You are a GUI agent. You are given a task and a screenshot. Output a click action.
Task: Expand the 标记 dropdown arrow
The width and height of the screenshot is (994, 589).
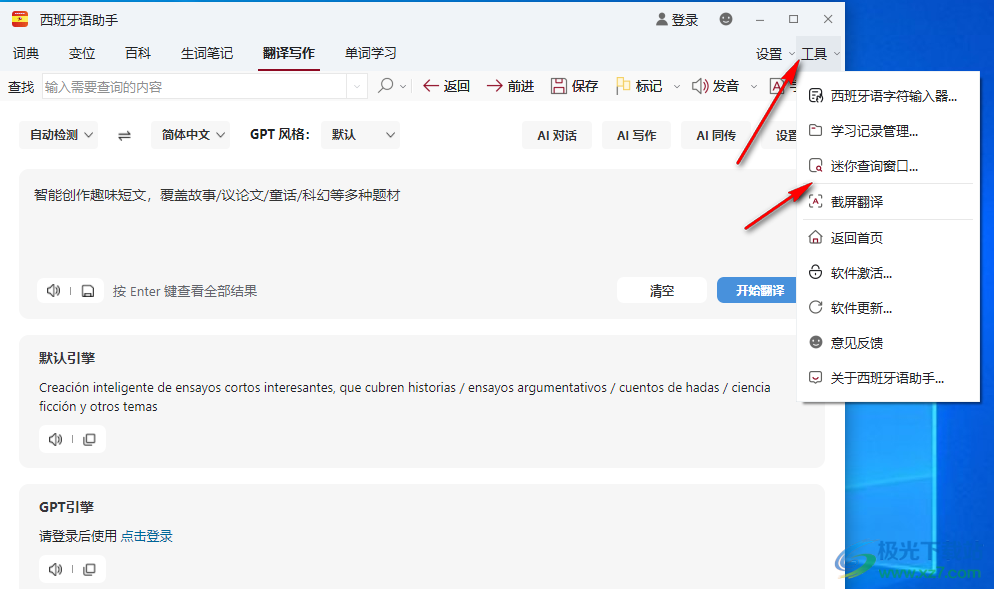click(676, 86)
